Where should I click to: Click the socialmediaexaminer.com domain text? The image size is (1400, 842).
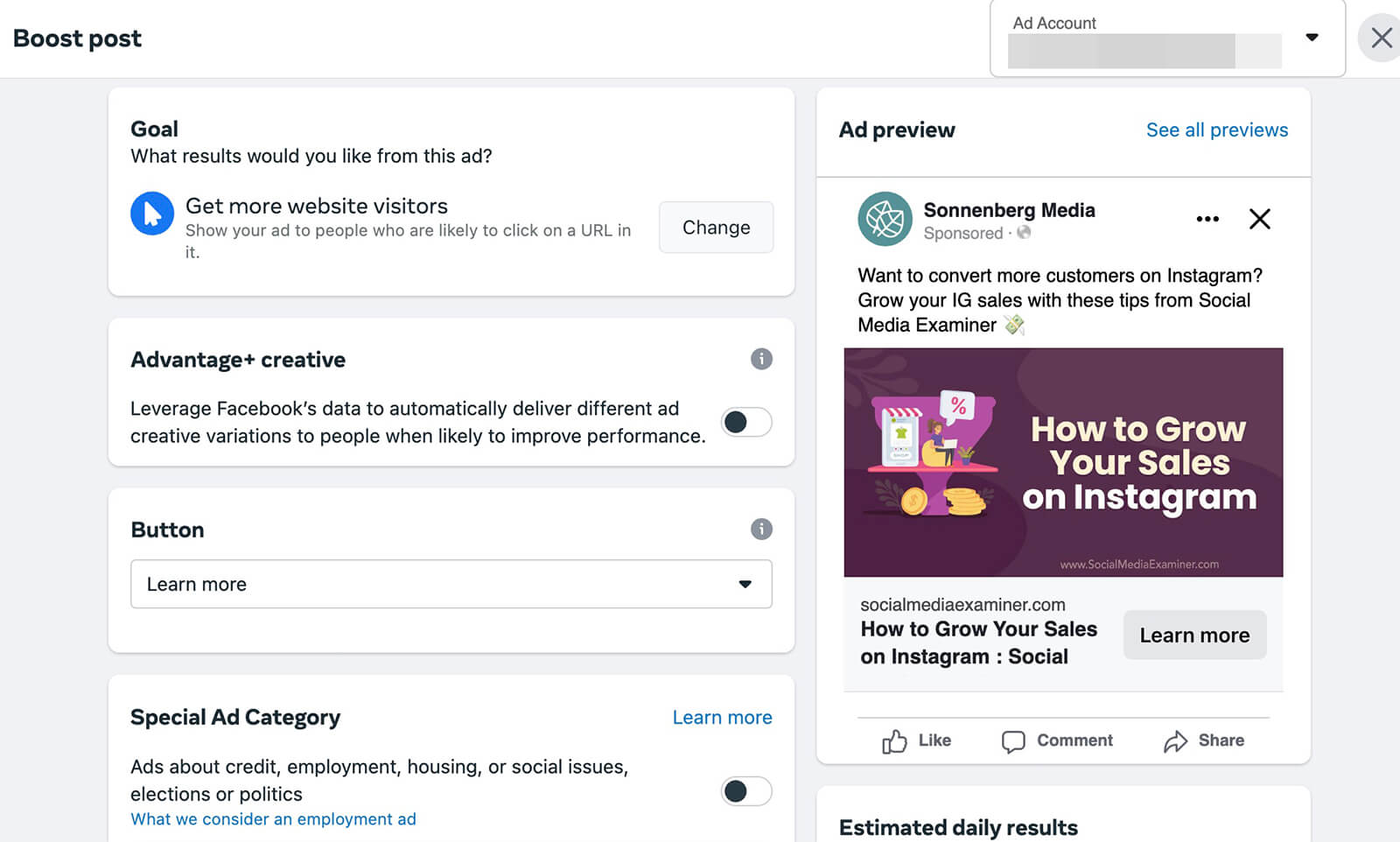962,605
